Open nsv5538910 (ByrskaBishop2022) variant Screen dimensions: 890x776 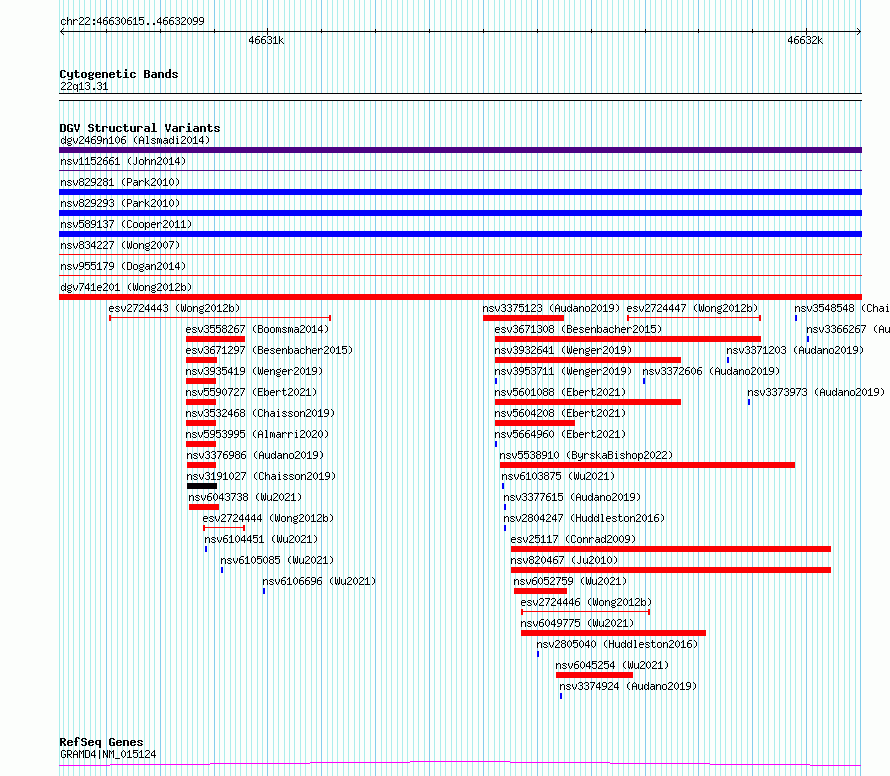(x=586, y=455)
